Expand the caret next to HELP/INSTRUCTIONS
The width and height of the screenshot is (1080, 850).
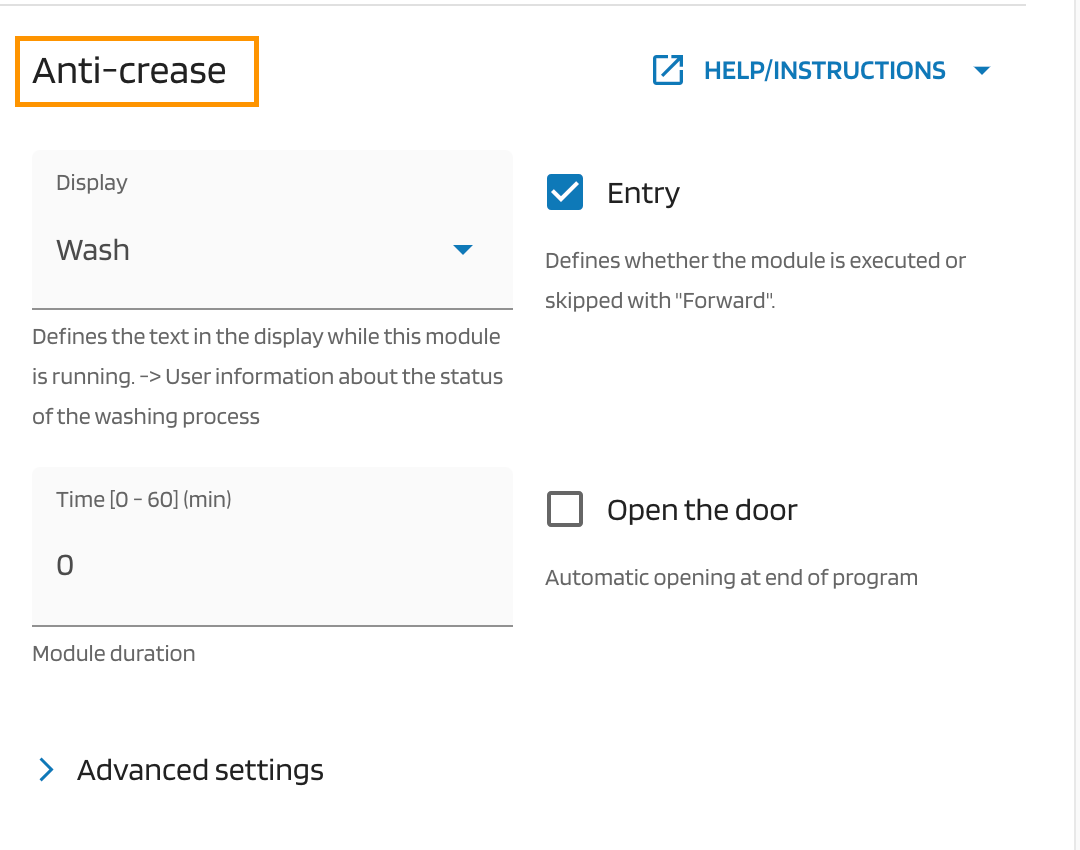pos(982,71)
